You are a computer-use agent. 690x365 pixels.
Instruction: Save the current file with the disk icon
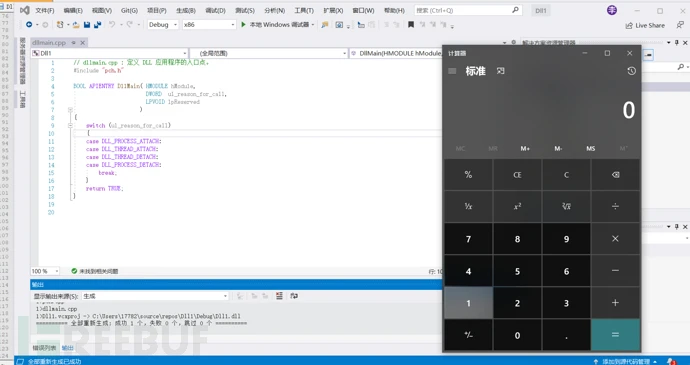(x=87, y=25)
